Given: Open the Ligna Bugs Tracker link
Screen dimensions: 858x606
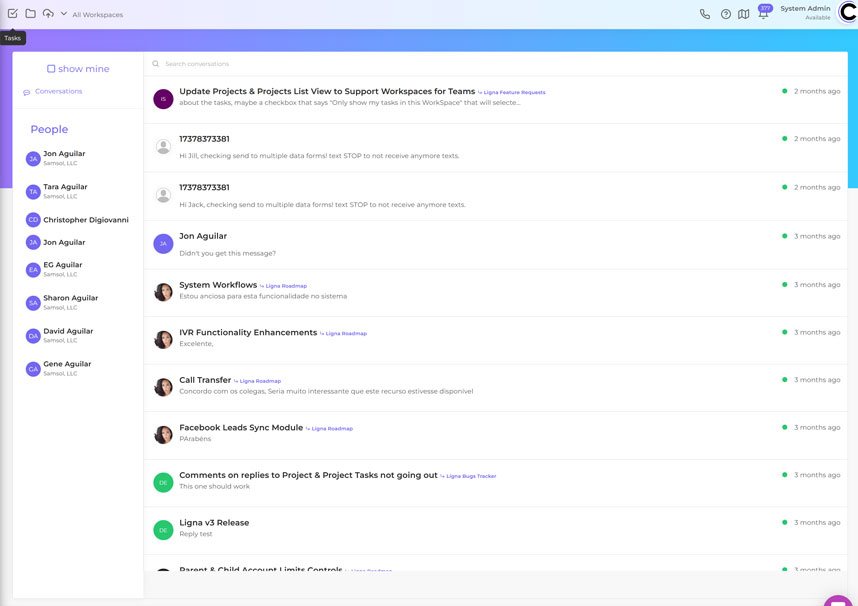Looking at the screenshot, I should pos(471,477).
